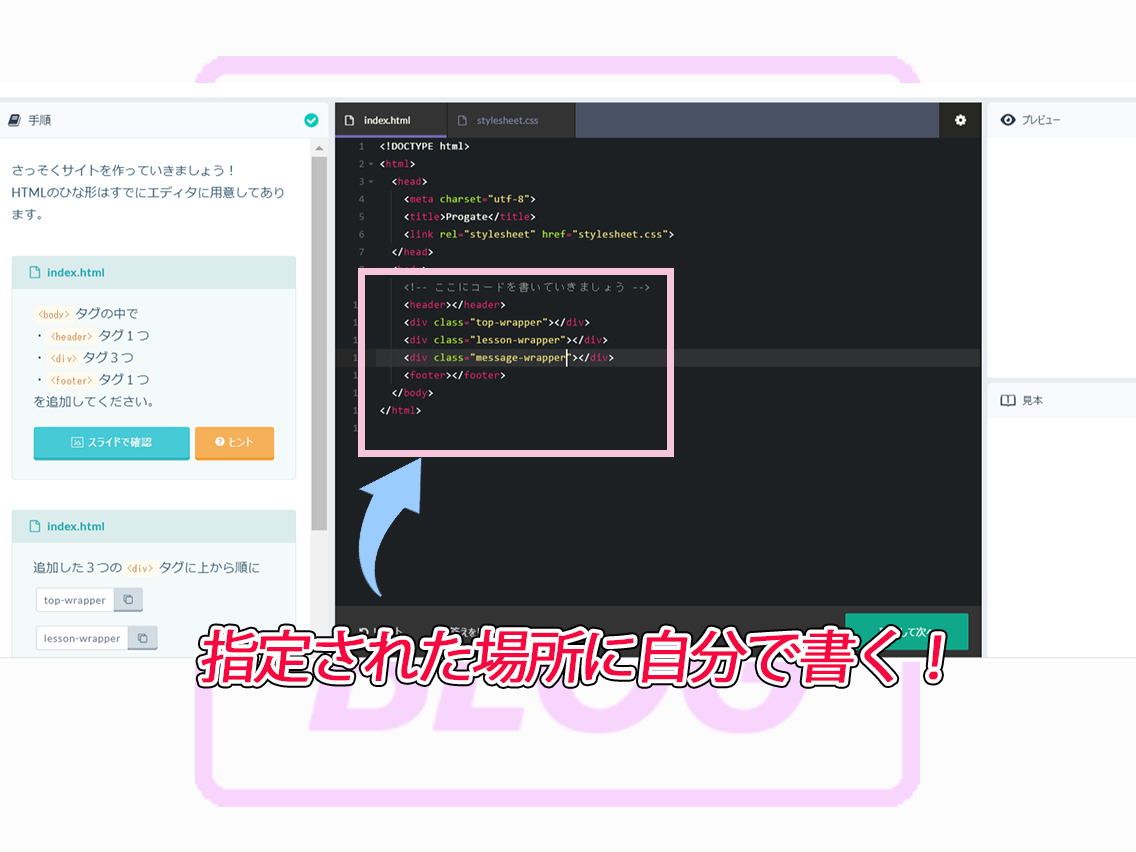Switch to the index.html editor tab
This screenshot has height=852, width=1136.
(390, 120)
